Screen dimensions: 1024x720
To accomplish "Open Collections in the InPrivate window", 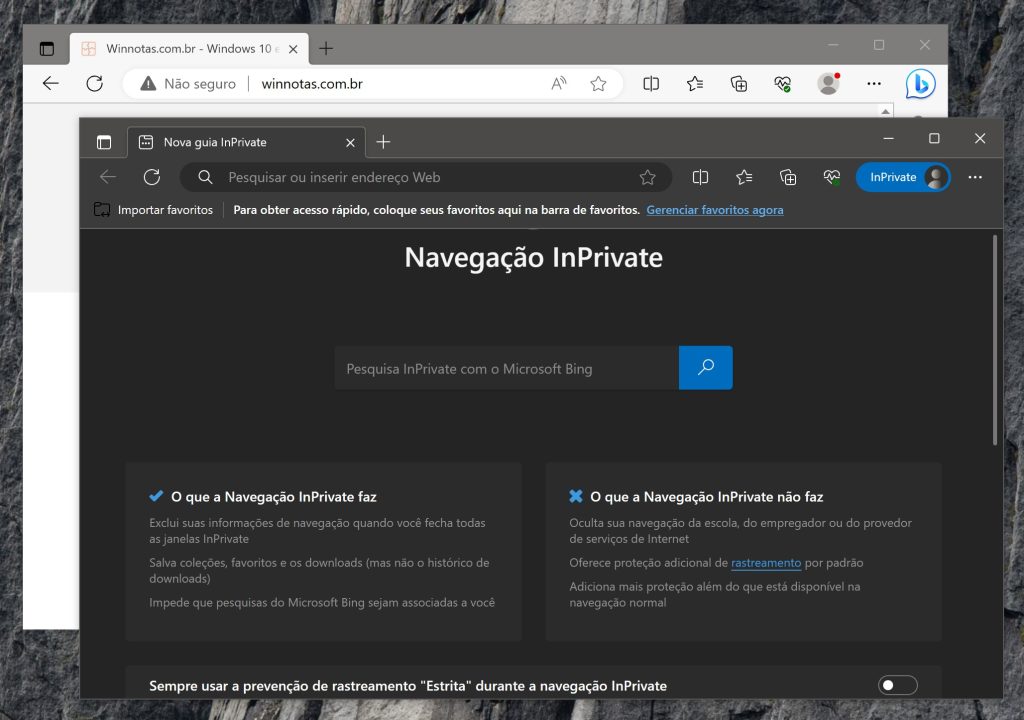I will point(788,177).
